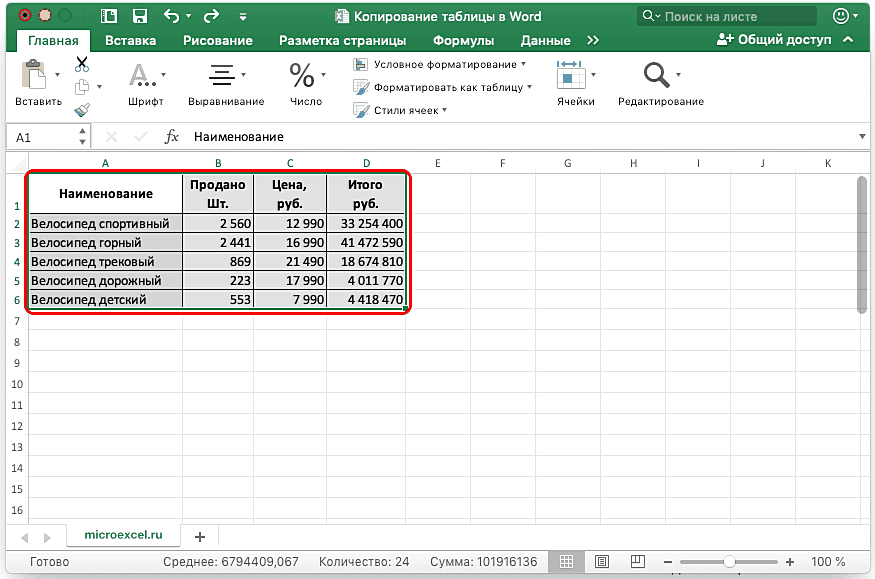Switch to Page Layout view in status bar
Image resolution: width=875 pixels, height=579 pixels.
(602, 562)
